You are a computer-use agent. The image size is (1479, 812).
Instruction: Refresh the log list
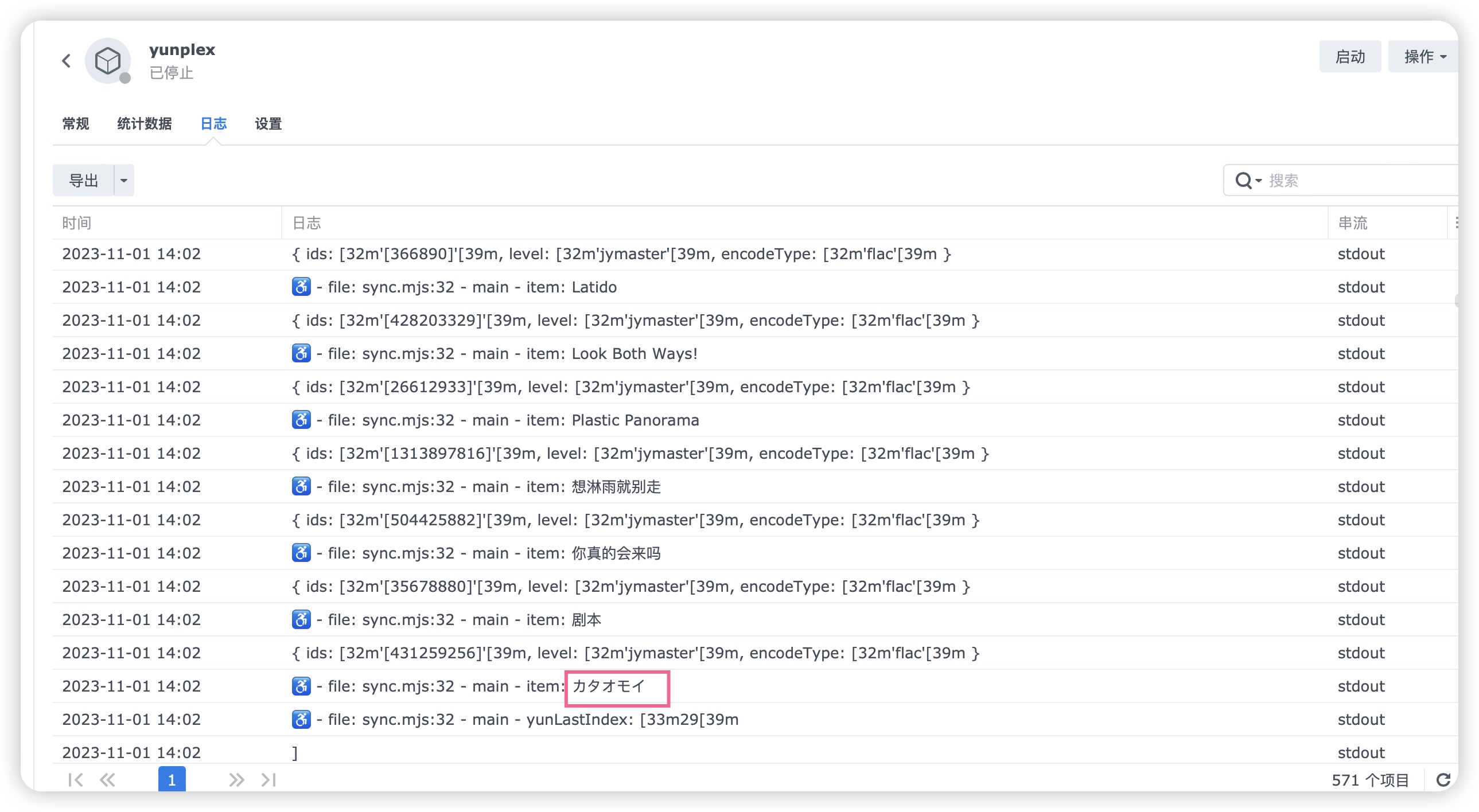pyautogui.click(x=1443, y=779)
